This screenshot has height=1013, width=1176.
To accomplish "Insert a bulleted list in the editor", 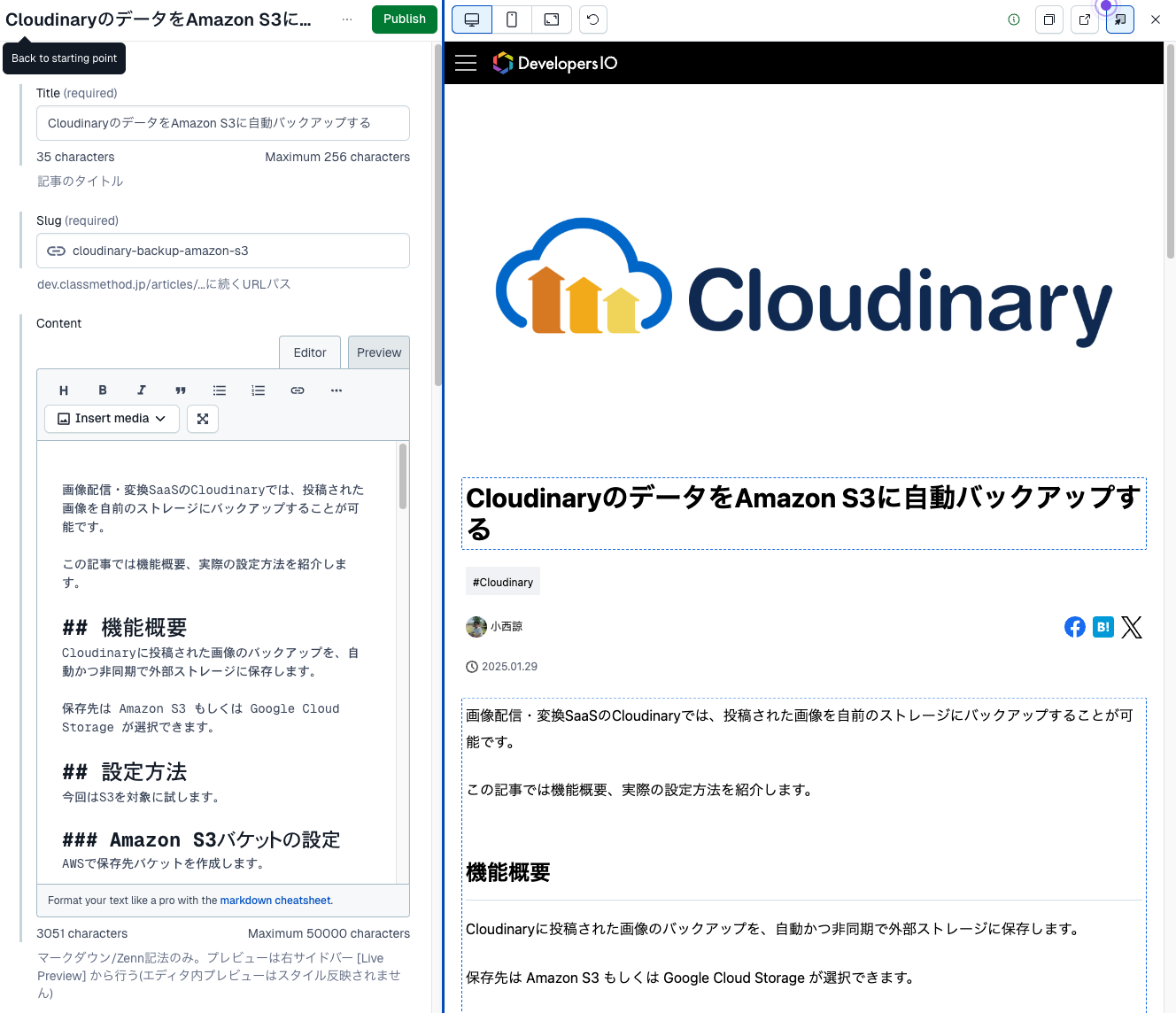I will point(220,391).
